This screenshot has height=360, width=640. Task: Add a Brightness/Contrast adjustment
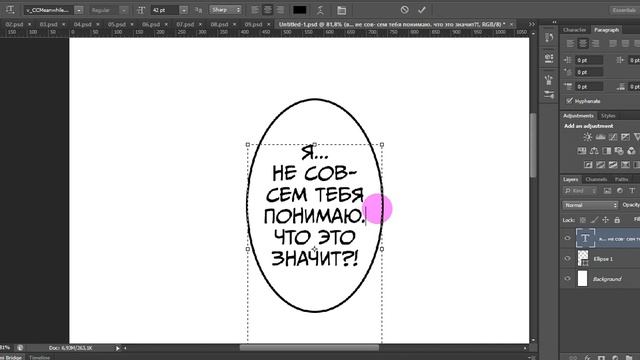[588, 137]
